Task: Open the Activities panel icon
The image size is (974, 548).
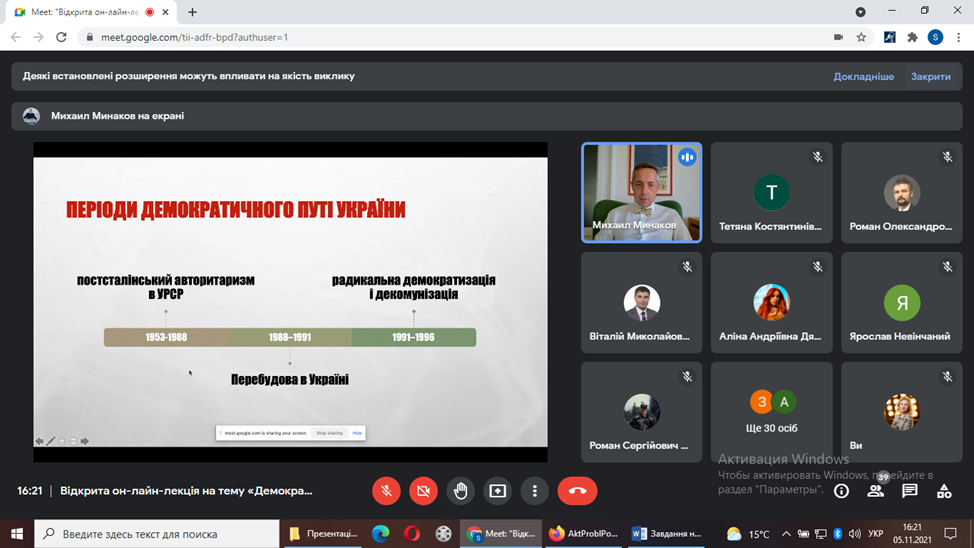Action: (x=944, y=491)
